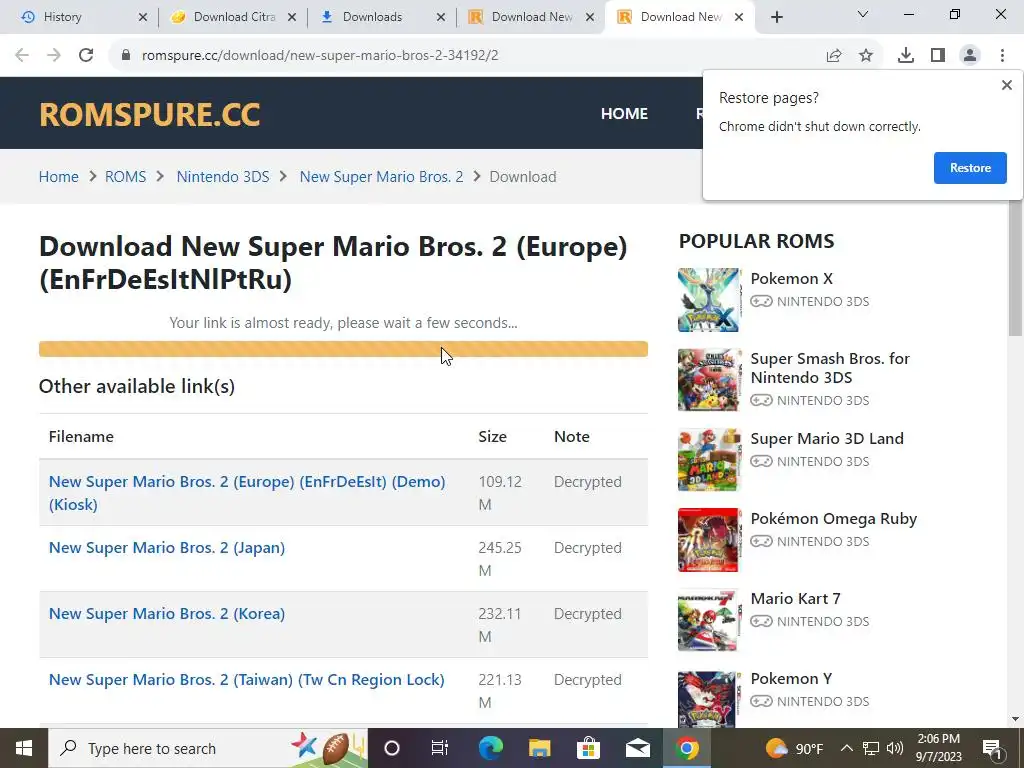1024x768 pixels.
Task: Click the browser back arrow
Action: click(22, 55)
